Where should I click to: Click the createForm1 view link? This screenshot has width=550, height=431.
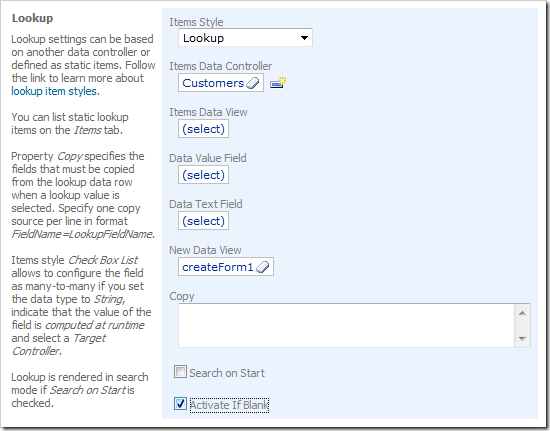[x=217, y=267]
